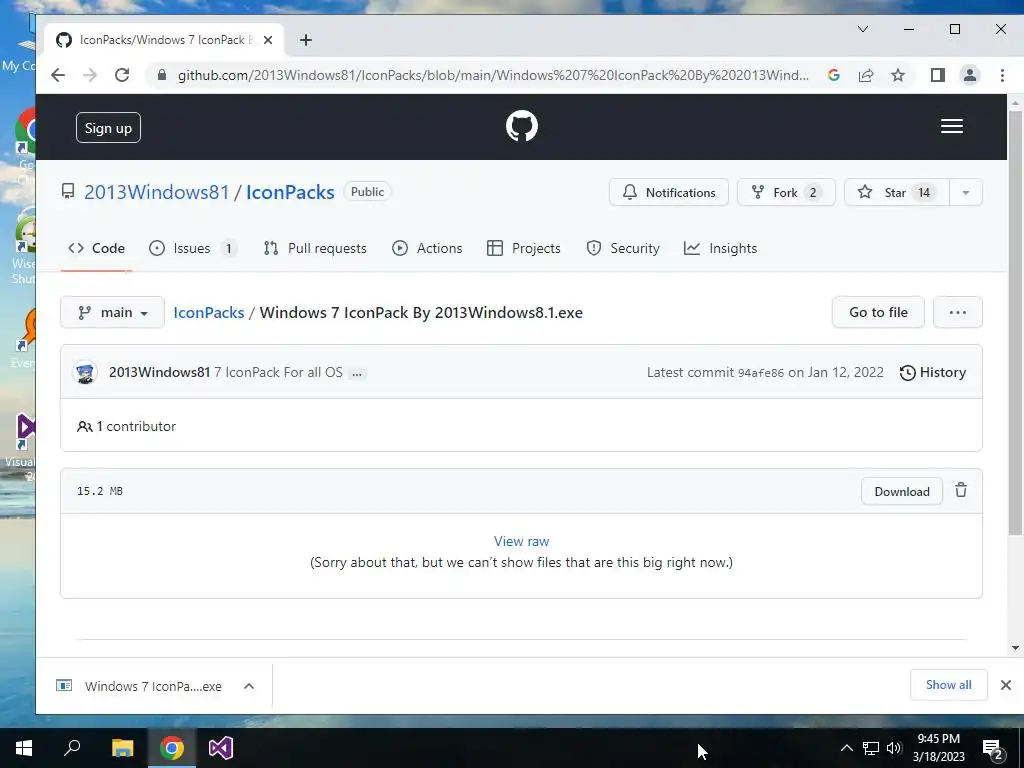
Task: Go back with the browser arrow
Action: 58,75
